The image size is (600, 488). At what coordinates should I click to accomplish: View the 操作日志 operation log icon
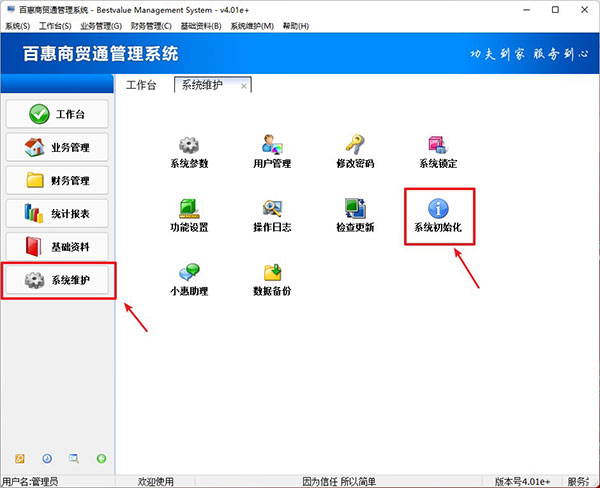(272, 209)
